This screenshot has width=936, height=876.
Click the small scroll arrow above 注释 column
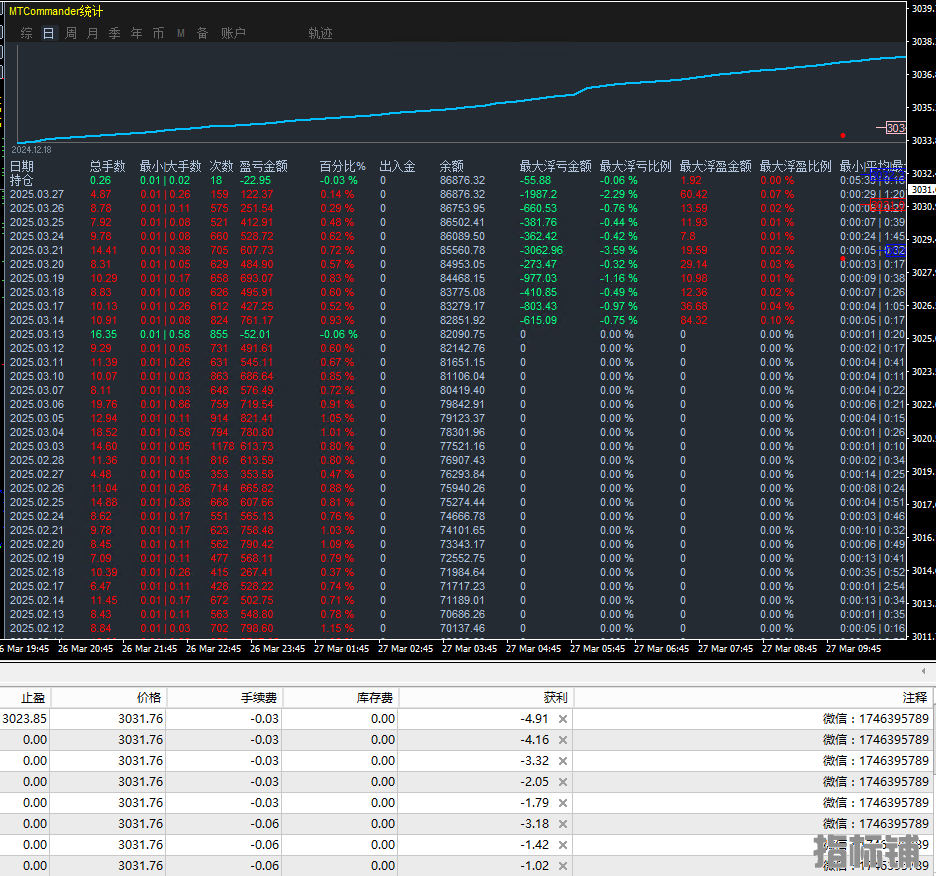tap(923, 671)
